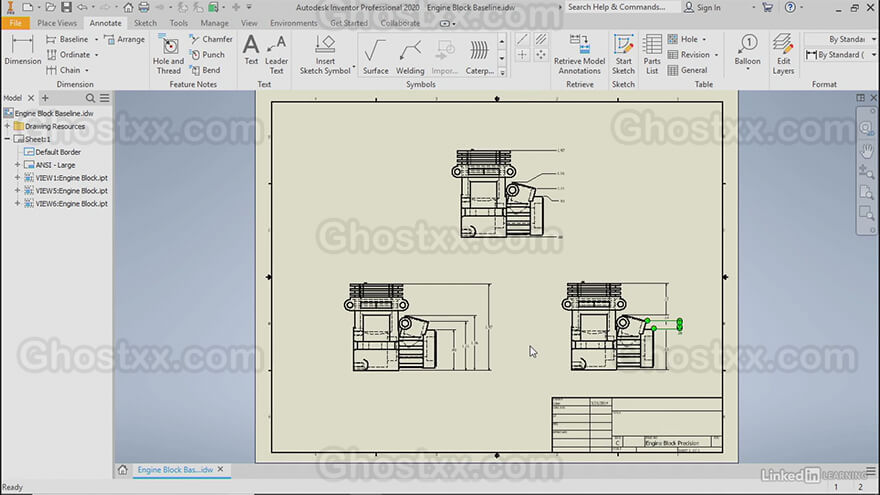Click the centerline symbol tool
This screenshot has width=880, height=495.
(x=522, y=39)
